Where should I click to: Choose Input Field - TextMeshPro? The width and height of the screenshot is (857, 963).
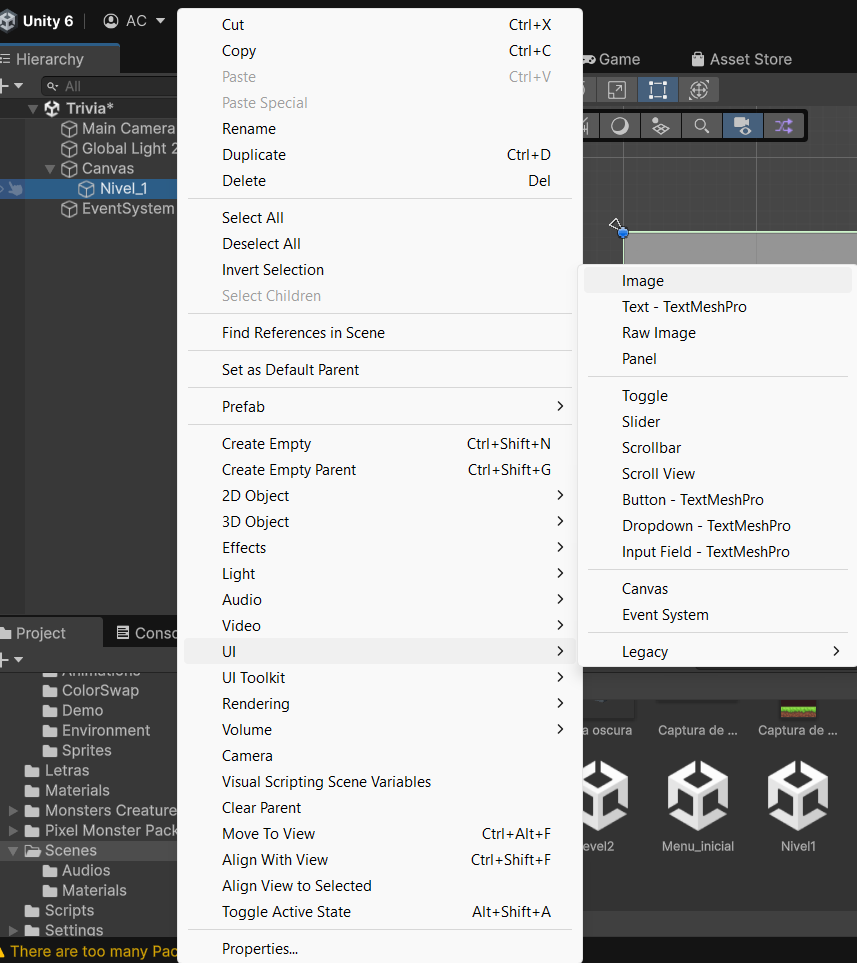(x=717, y=552)
